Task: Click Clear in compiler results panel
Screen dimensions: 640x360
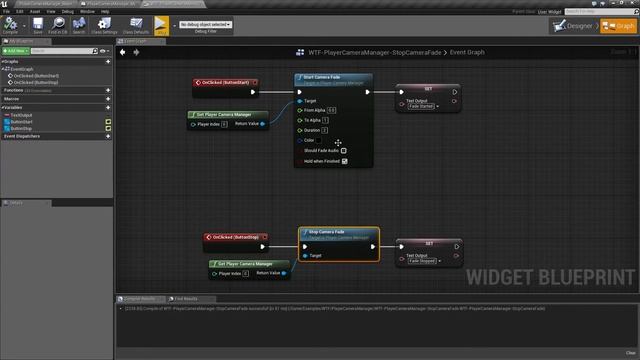Action: pyautogui.click(x=631, y=353)
